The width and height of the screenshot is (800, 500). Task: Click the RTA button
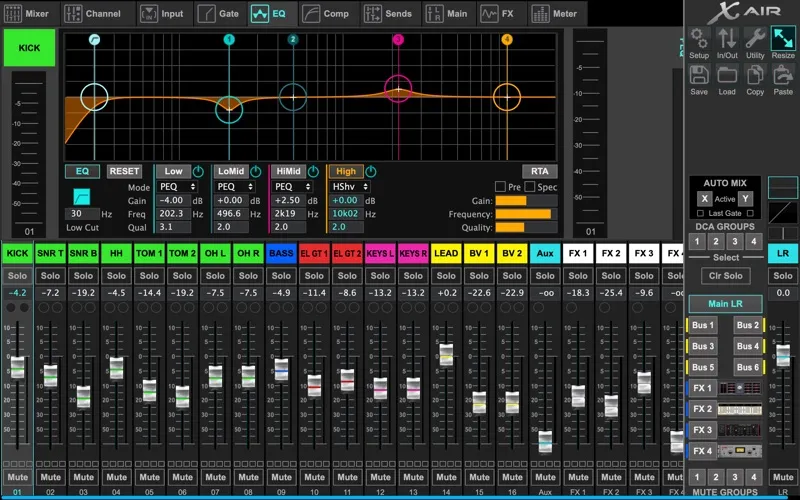pos(539,171)
